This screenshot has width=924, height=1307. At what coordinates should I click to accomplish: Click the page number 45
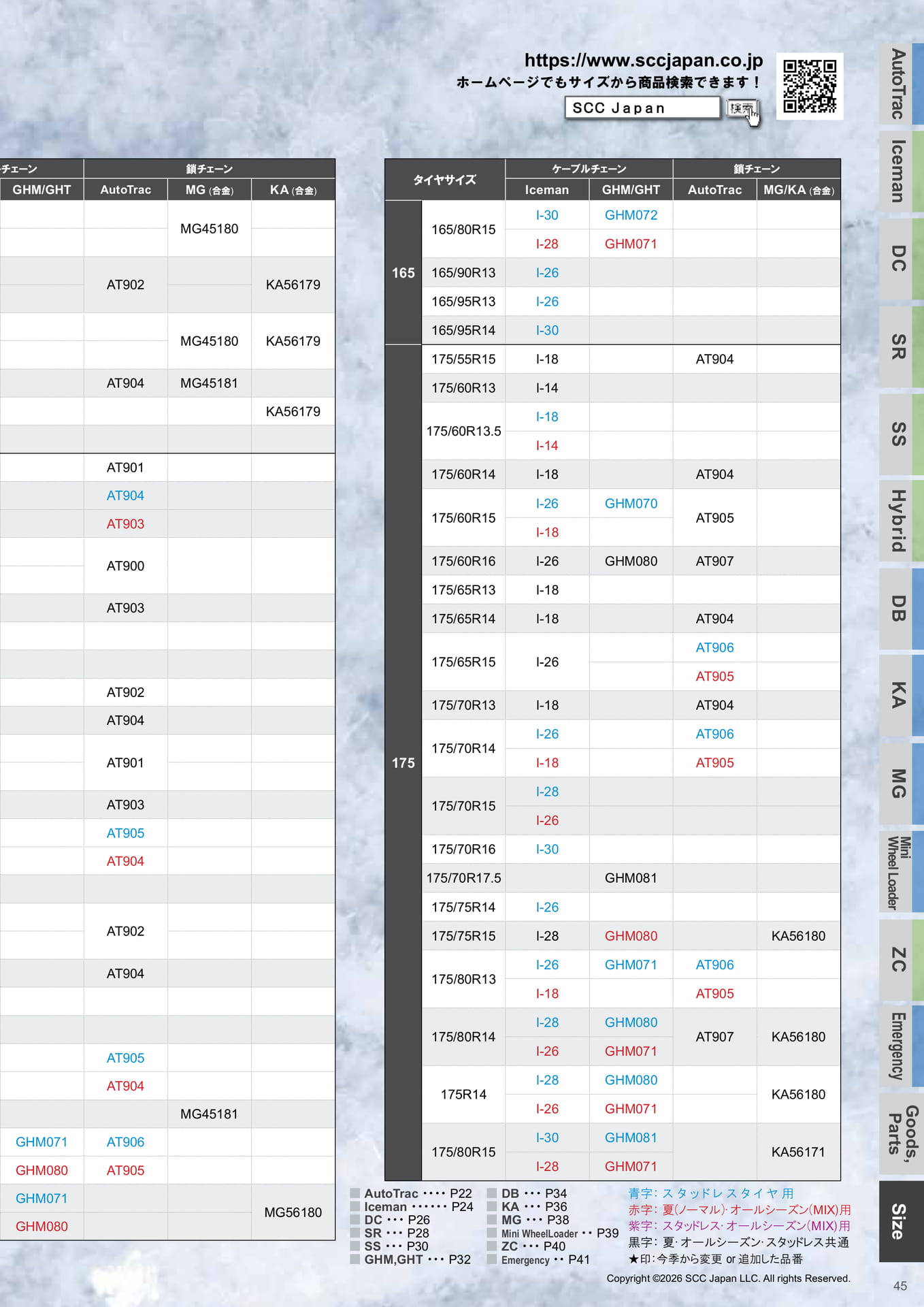tap(900, 1286)
